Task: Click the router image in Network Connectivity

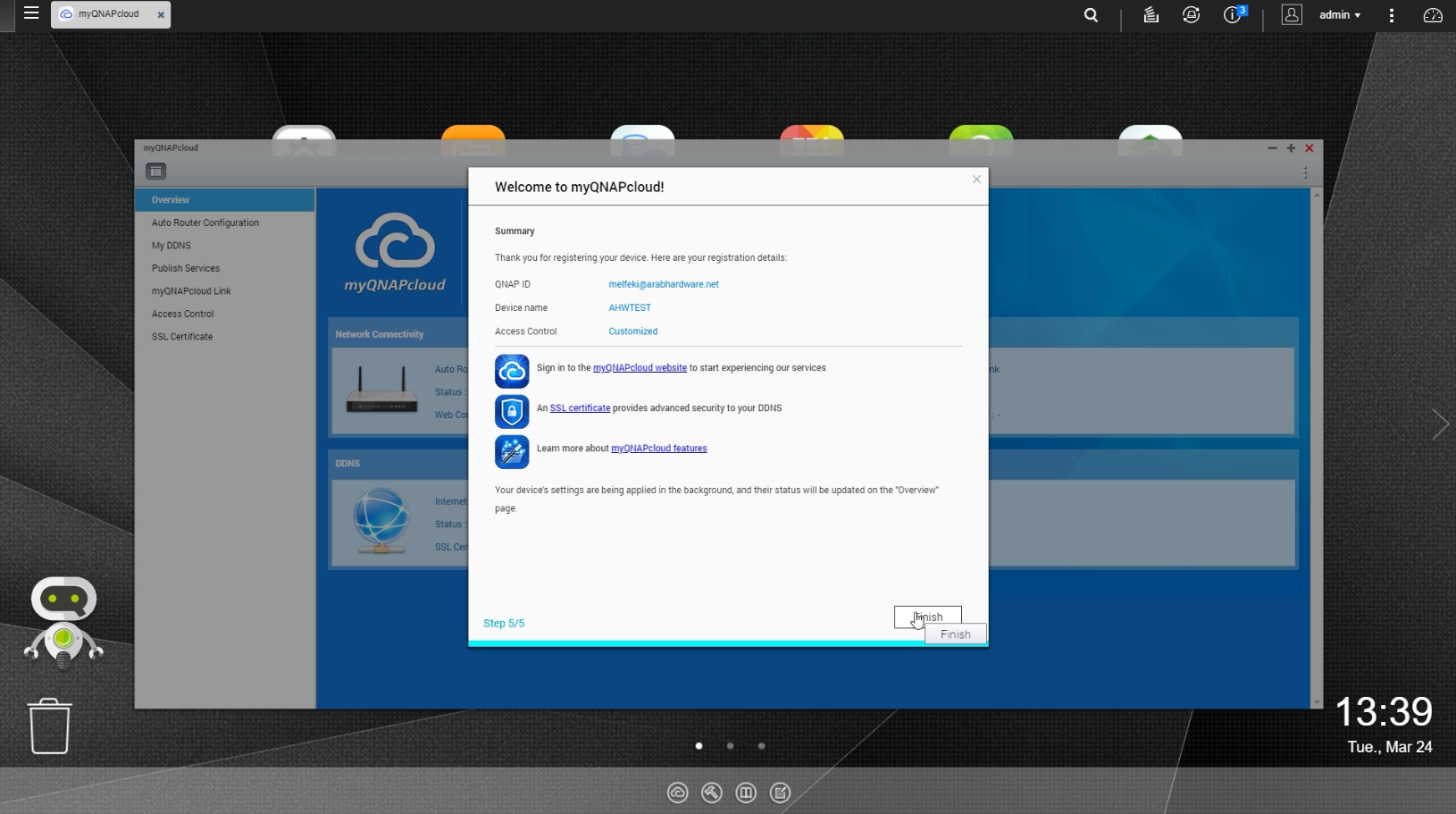Action: tap(381, 390)
